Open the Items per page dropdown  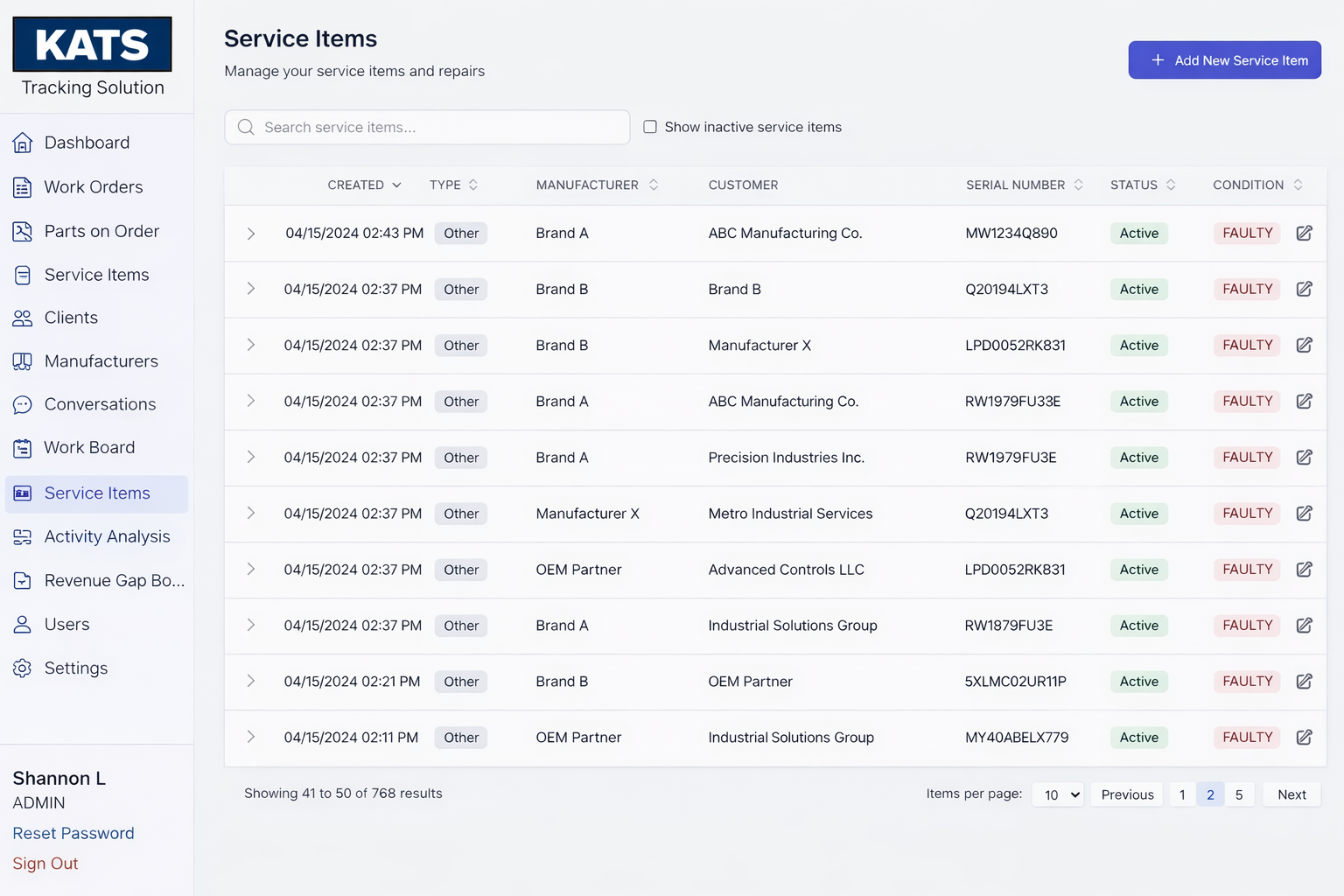point(1057,794)
